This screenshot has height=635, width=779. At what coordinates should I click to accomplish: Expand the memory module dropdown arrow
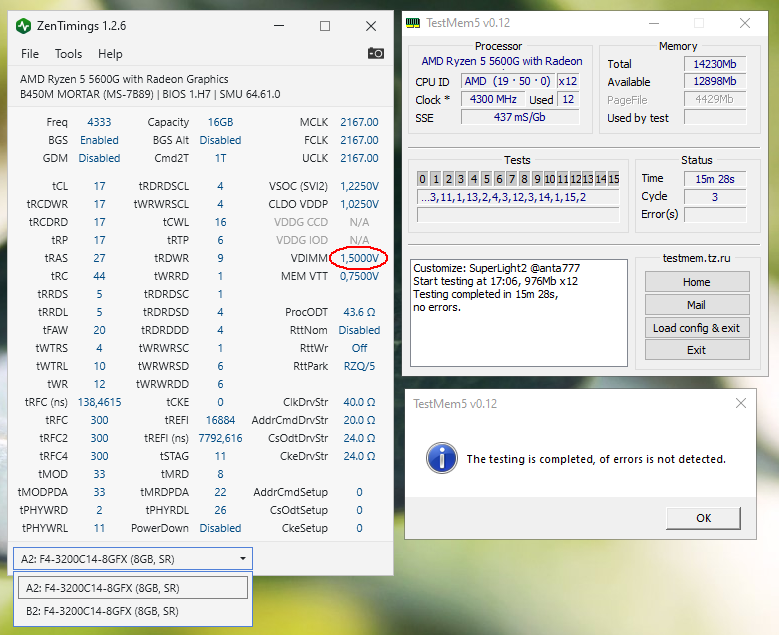(242, 558)
